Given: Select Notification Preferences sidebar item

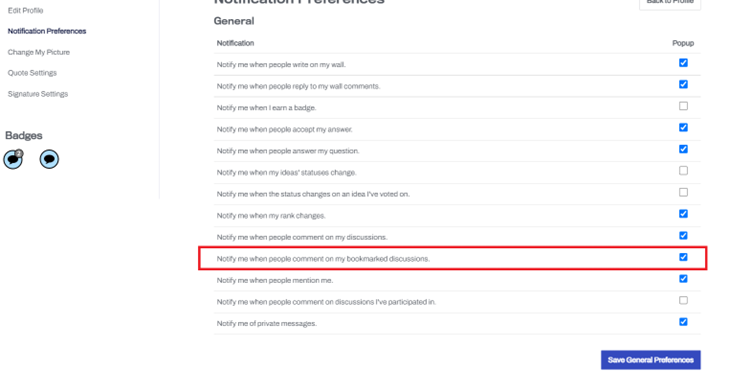Looking at the screenshot, I should point(47,31).
